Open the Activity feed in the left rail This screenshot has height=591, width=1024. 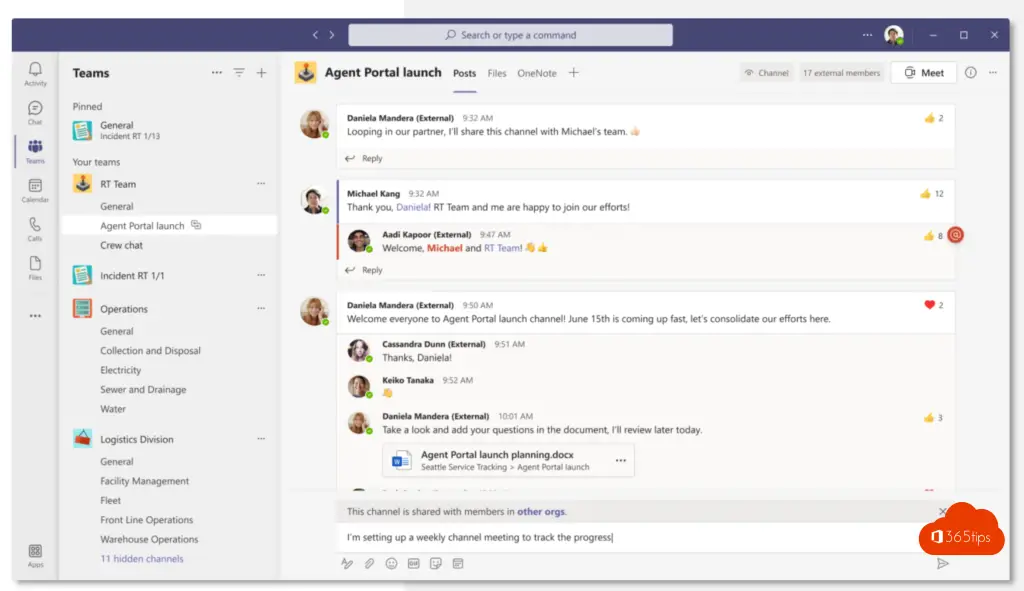pyautogui.click(x=35, y=73)
